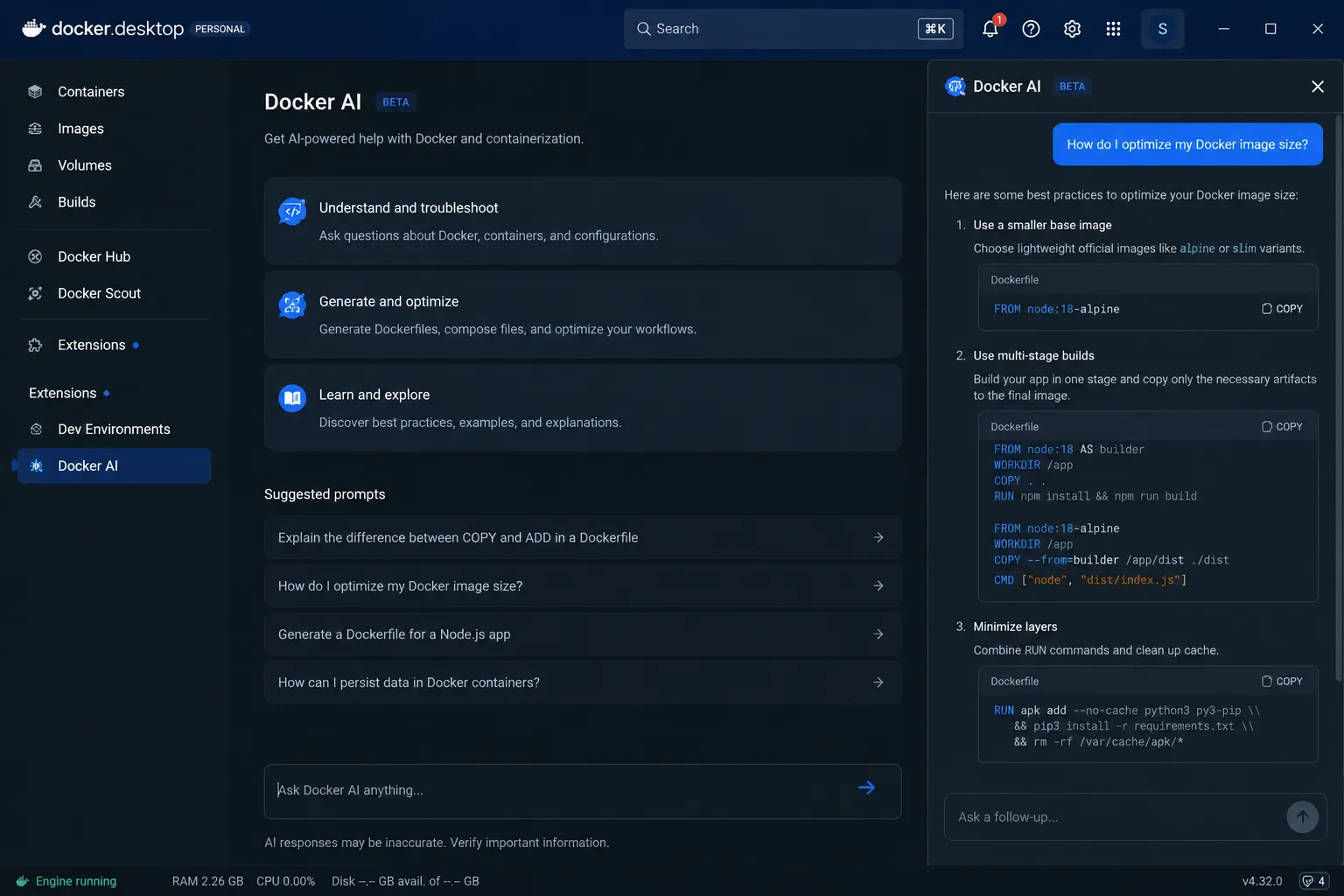The height and width of the screenshot is (896, 1344).
Task: Select Docker AI in sidebar
Action: click(x=114, y=465)
